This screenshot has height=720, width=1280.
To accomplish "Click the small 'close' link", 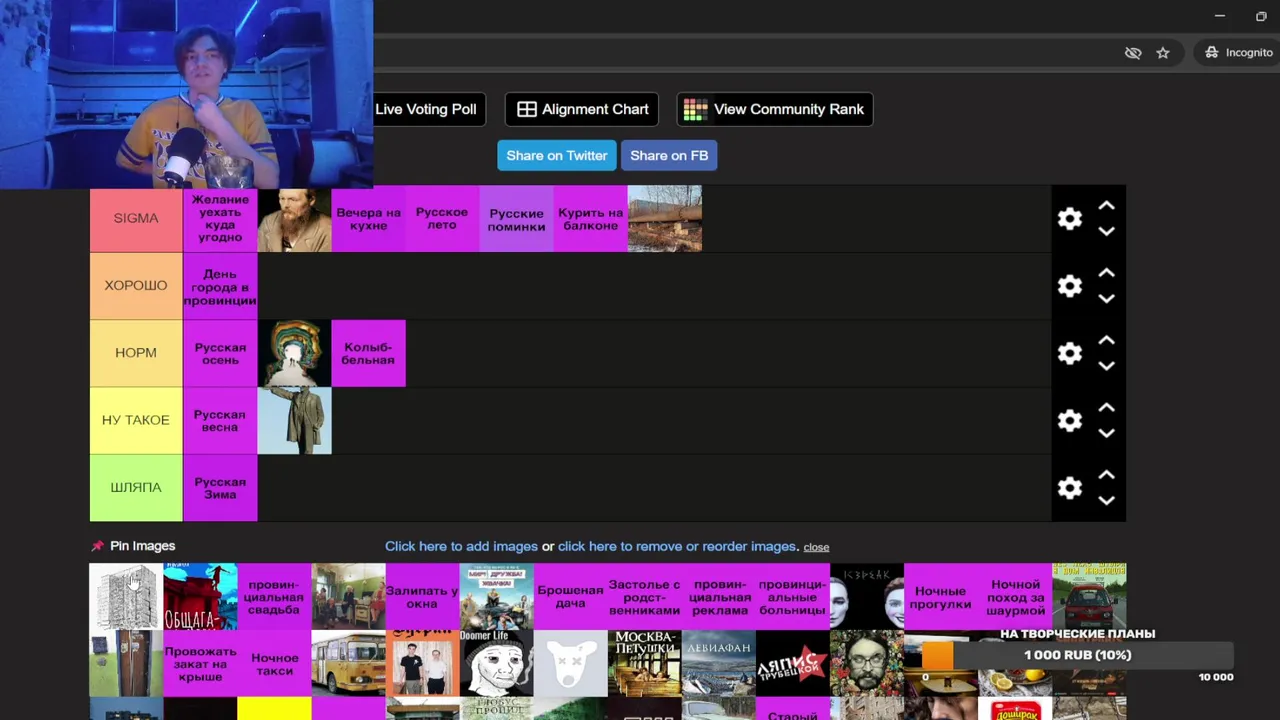I will [x=816, y=547].
